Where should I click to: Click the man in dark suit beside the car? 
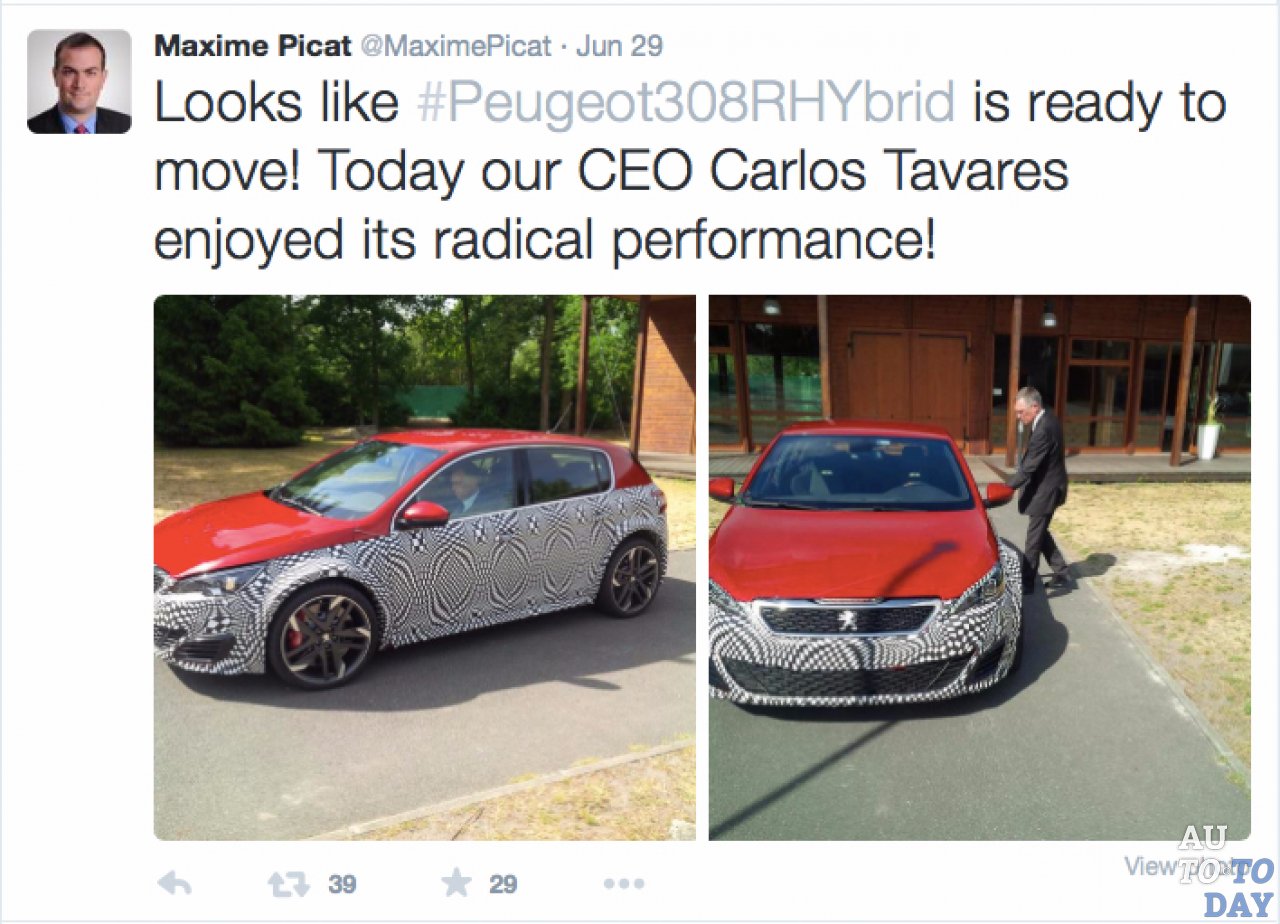[1039, 487]
